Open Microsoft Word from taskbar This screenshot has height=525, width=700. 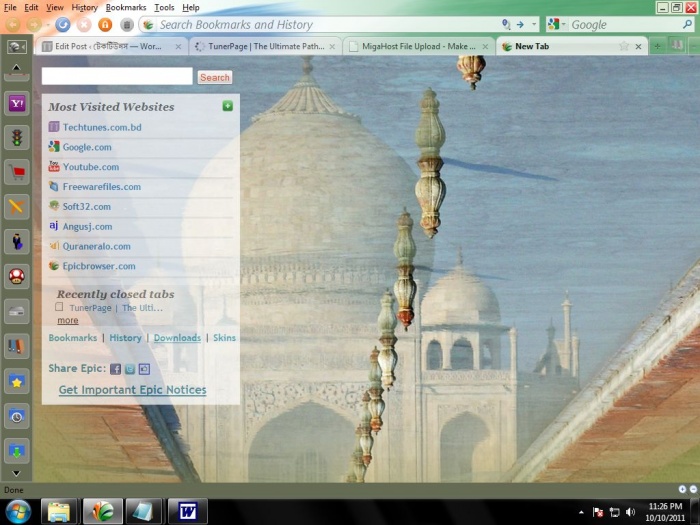tap(188, 512)
